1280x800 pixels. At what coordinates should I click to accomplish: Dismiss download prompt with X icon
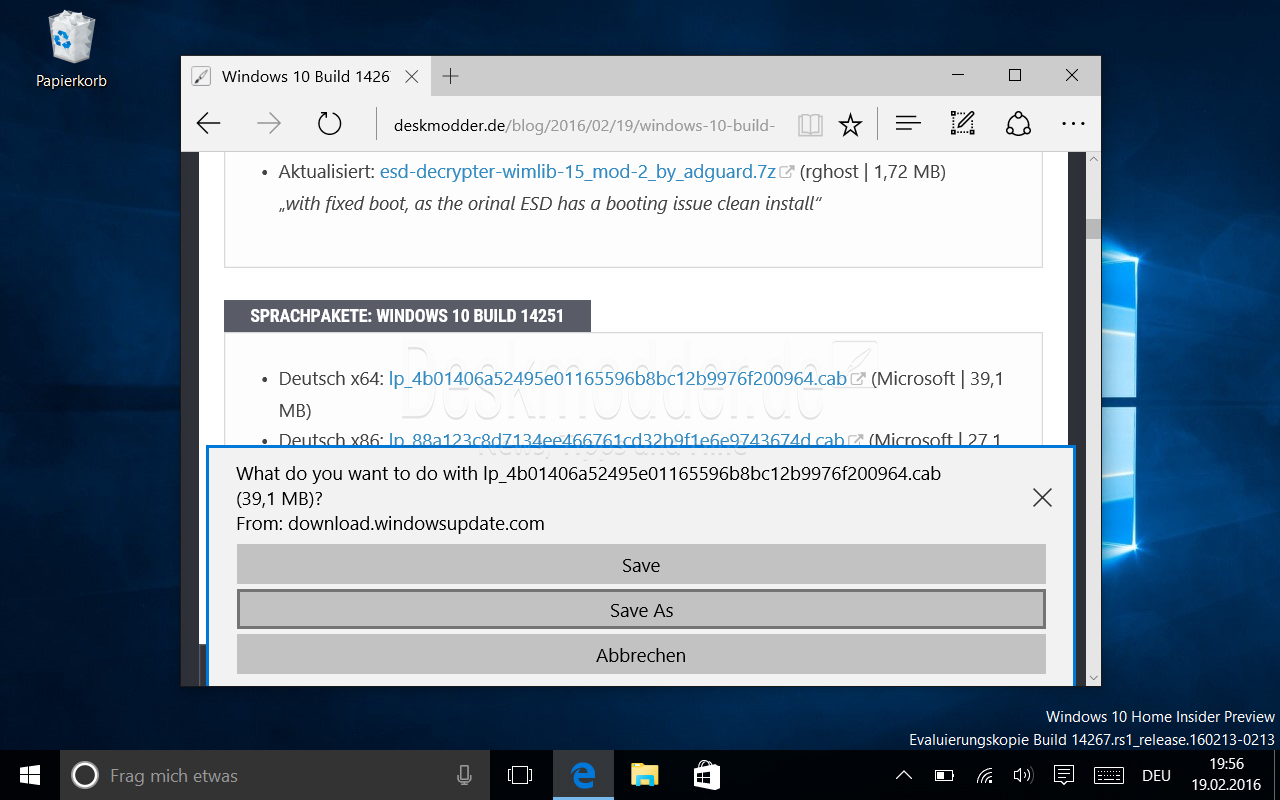[x=1042, y=497]
